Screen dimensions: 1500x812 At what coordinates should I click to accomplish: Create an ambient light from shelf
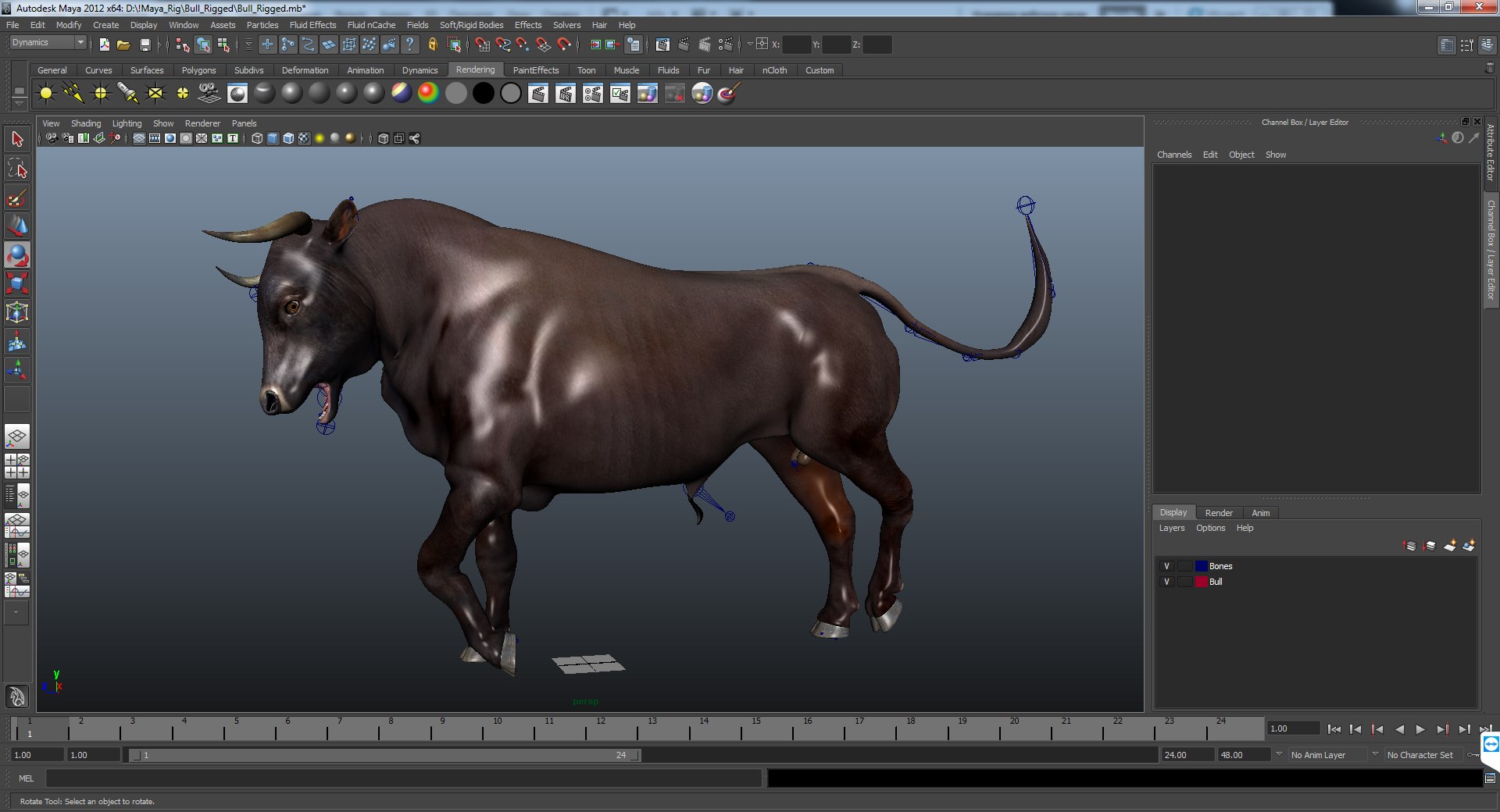coord(46,94)
